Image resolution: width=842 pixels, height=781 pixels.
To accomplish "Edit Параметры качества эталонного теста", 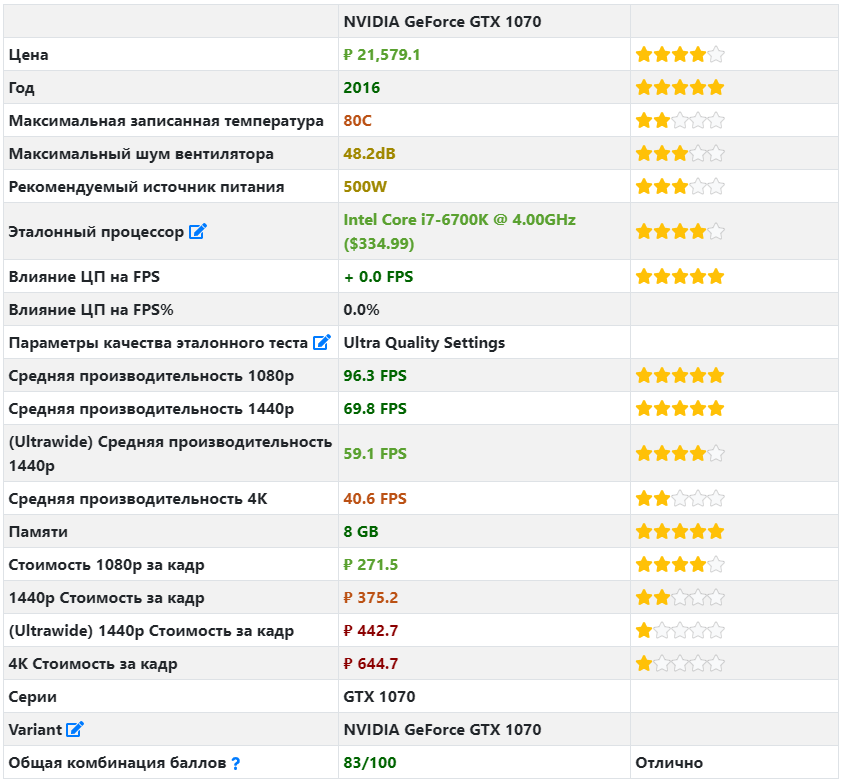I will pyautogui.click(x=321, y=342).
